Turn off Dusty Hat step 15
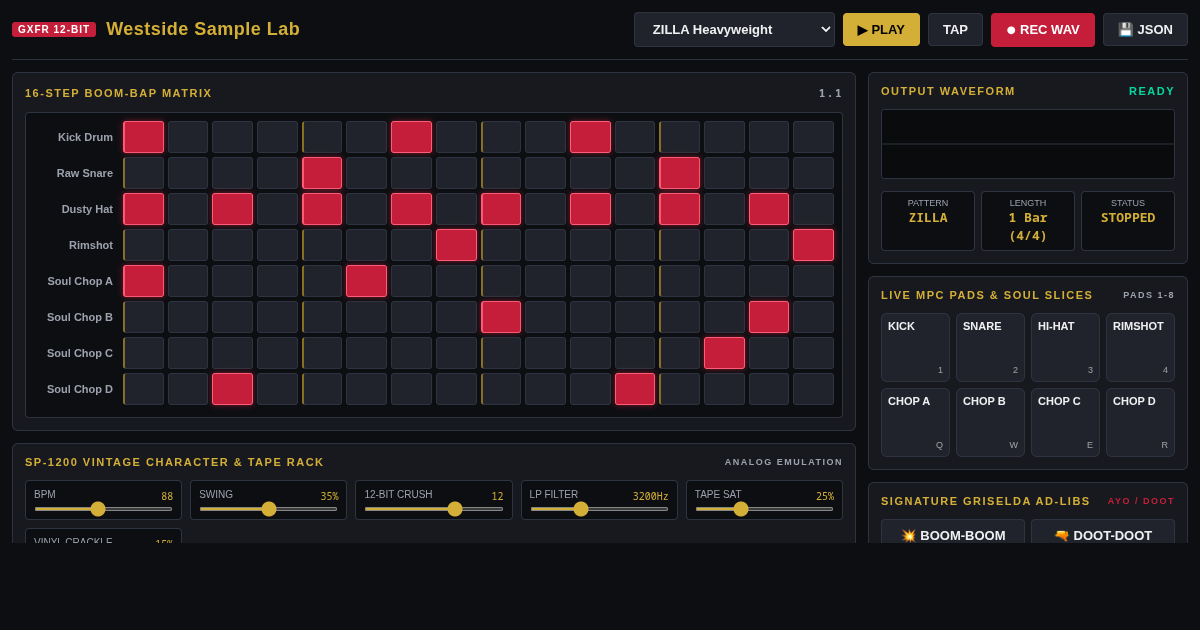 click(x=769, y=209)
